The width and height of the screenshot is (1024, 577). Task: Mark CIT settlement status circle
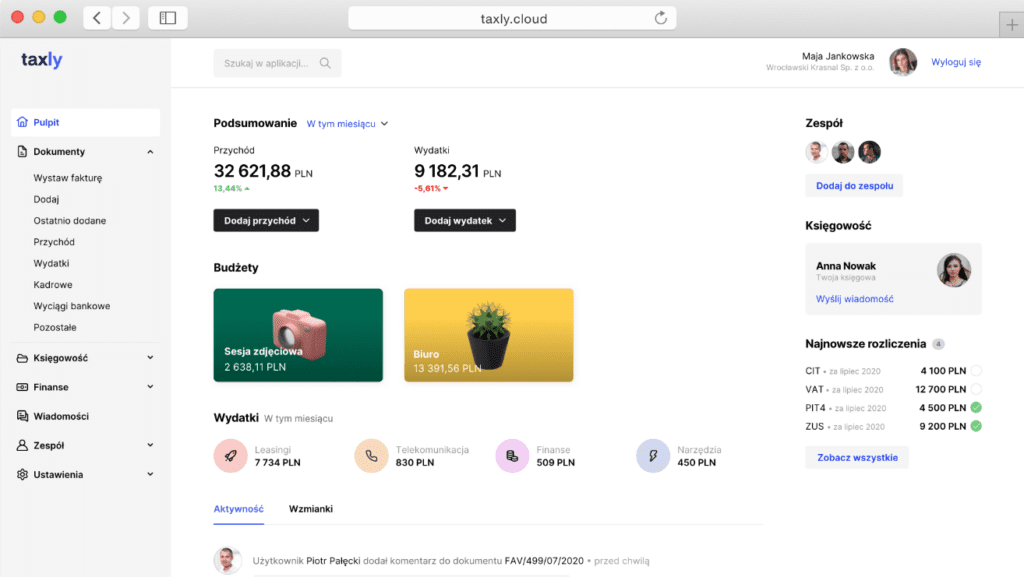coord(976,372)
